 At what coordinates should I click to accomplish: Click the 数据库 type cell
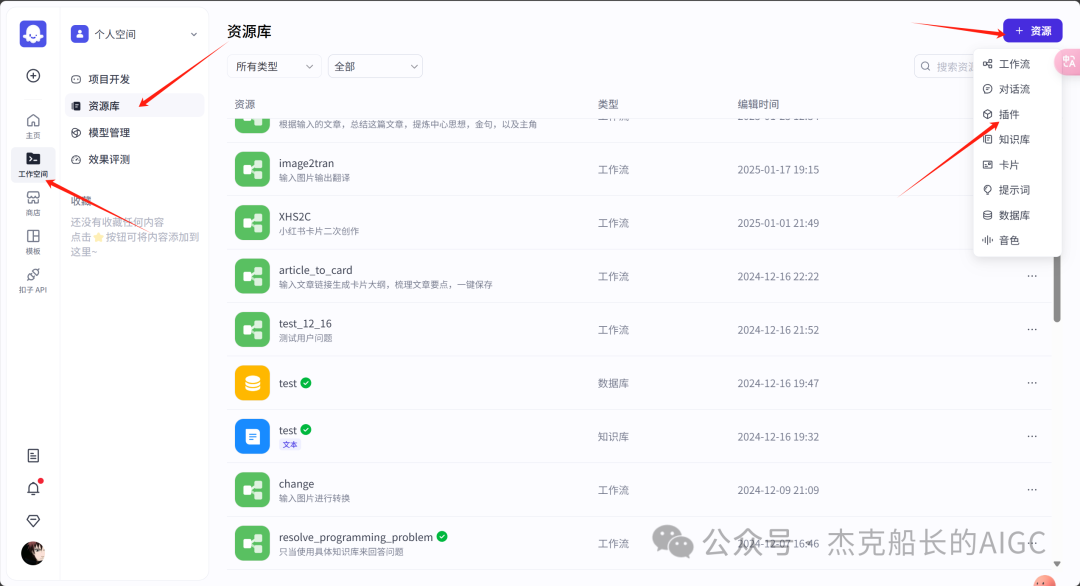tap(613, 383)
